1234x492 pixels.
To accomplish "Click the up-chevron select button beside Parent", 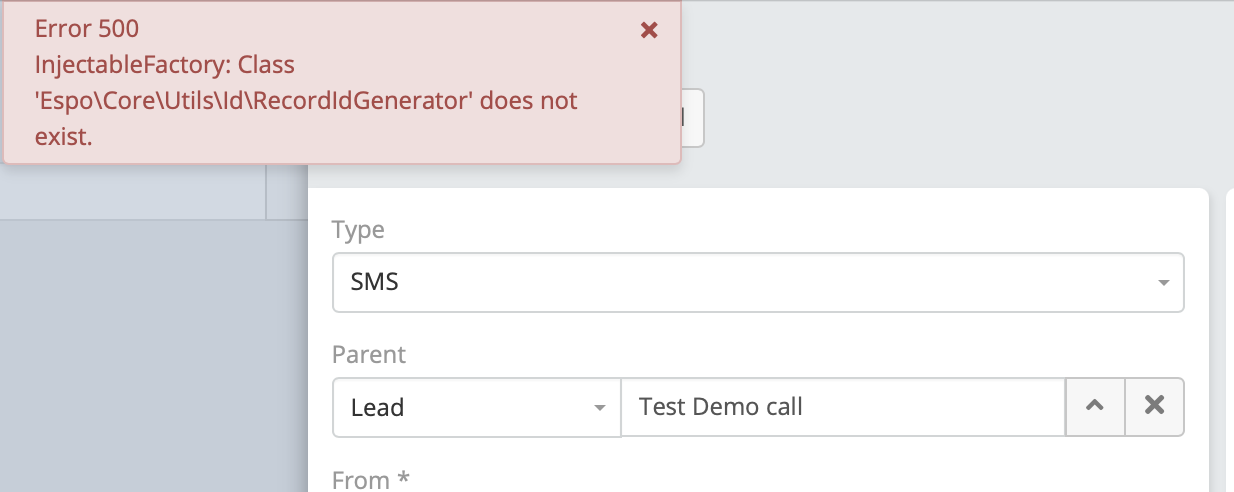I will tap(1095, 406).
